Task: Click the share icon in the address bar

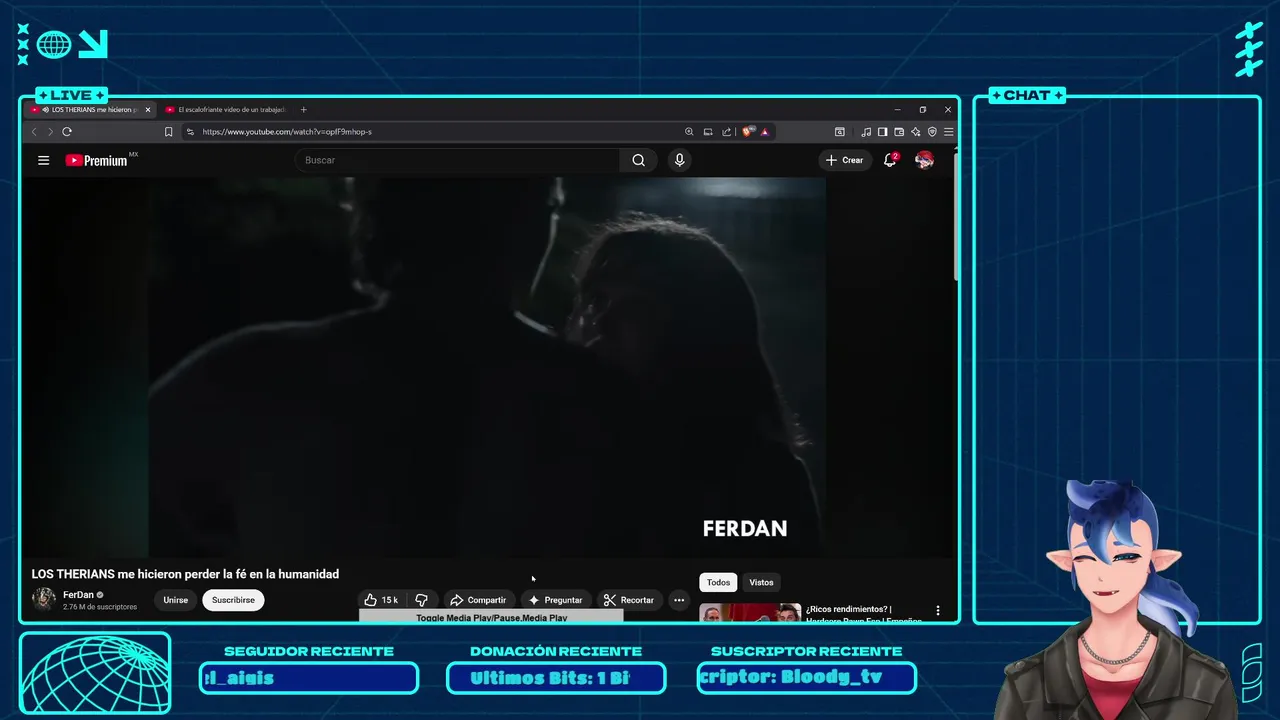Action: (727, 132)
